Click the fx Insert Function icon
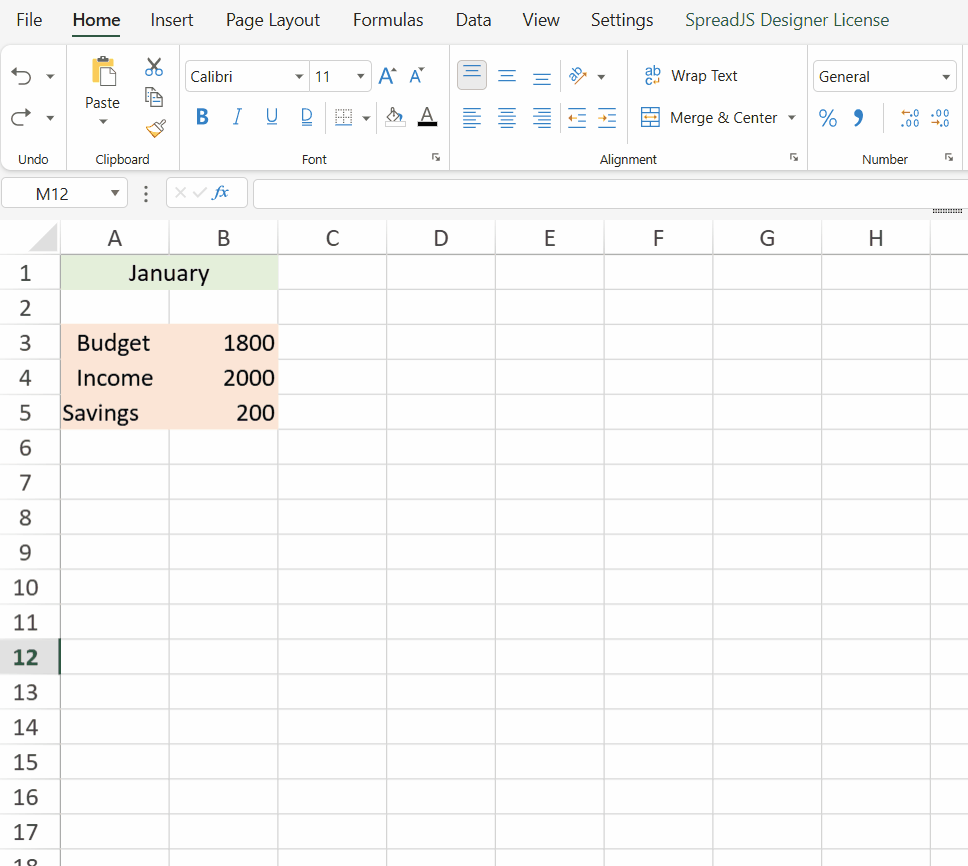This screenshot has width=968, height=866. click(220, 193)
